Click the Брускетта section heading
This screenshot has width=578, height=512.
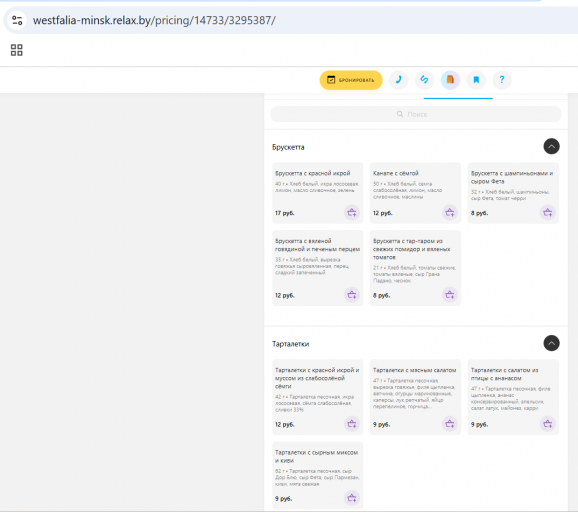tap(288, 147)
